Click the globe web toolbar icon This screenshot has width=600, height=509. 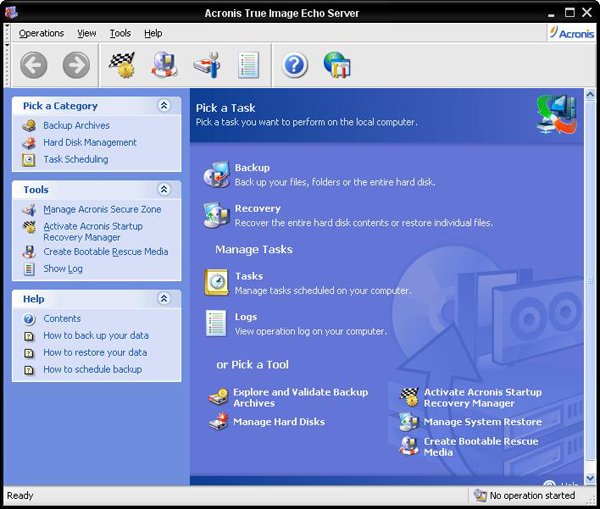337,65
